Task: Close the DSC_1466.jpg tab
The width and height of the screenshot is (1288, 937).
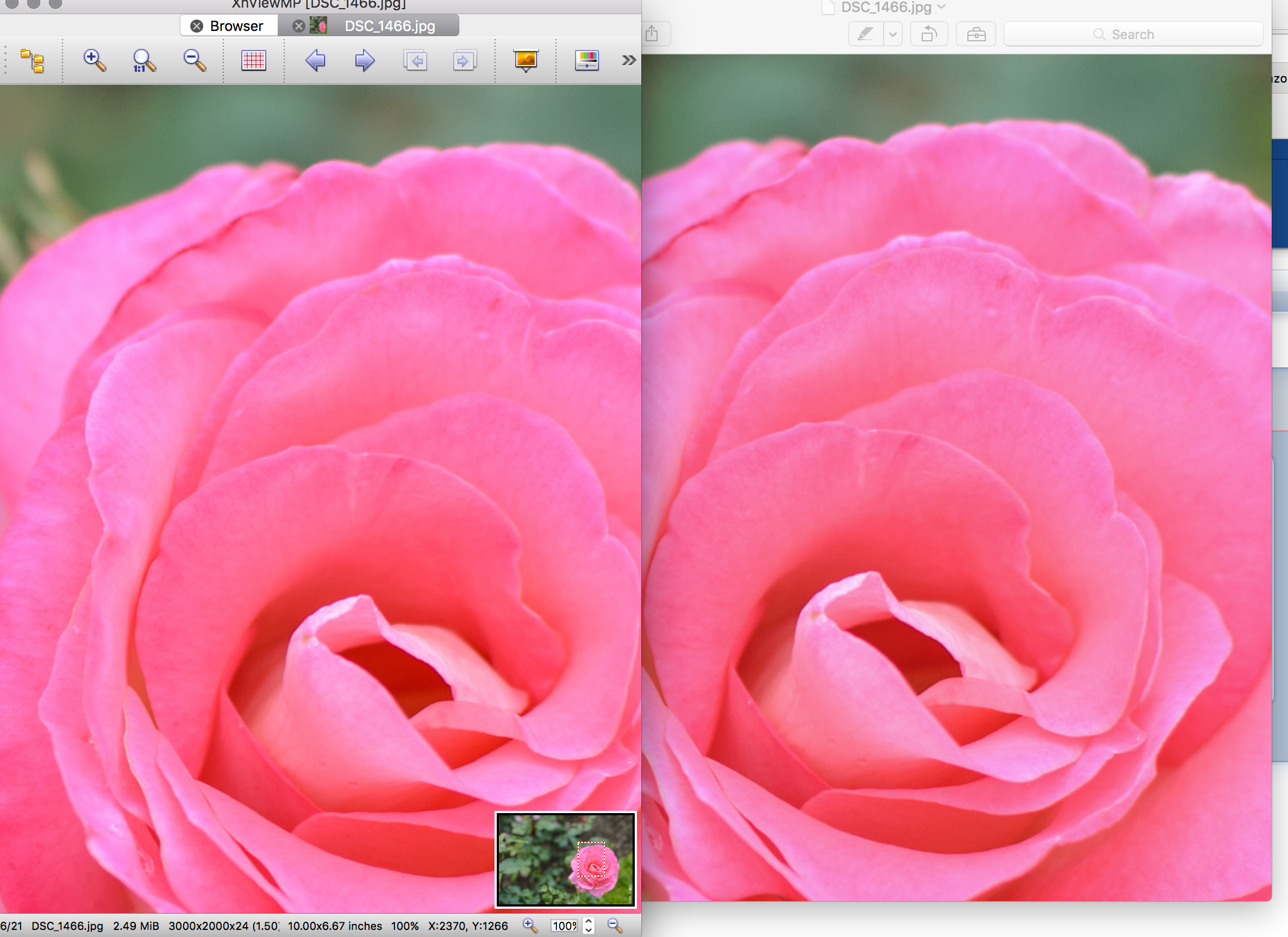Action: click(x=299, y=26)
